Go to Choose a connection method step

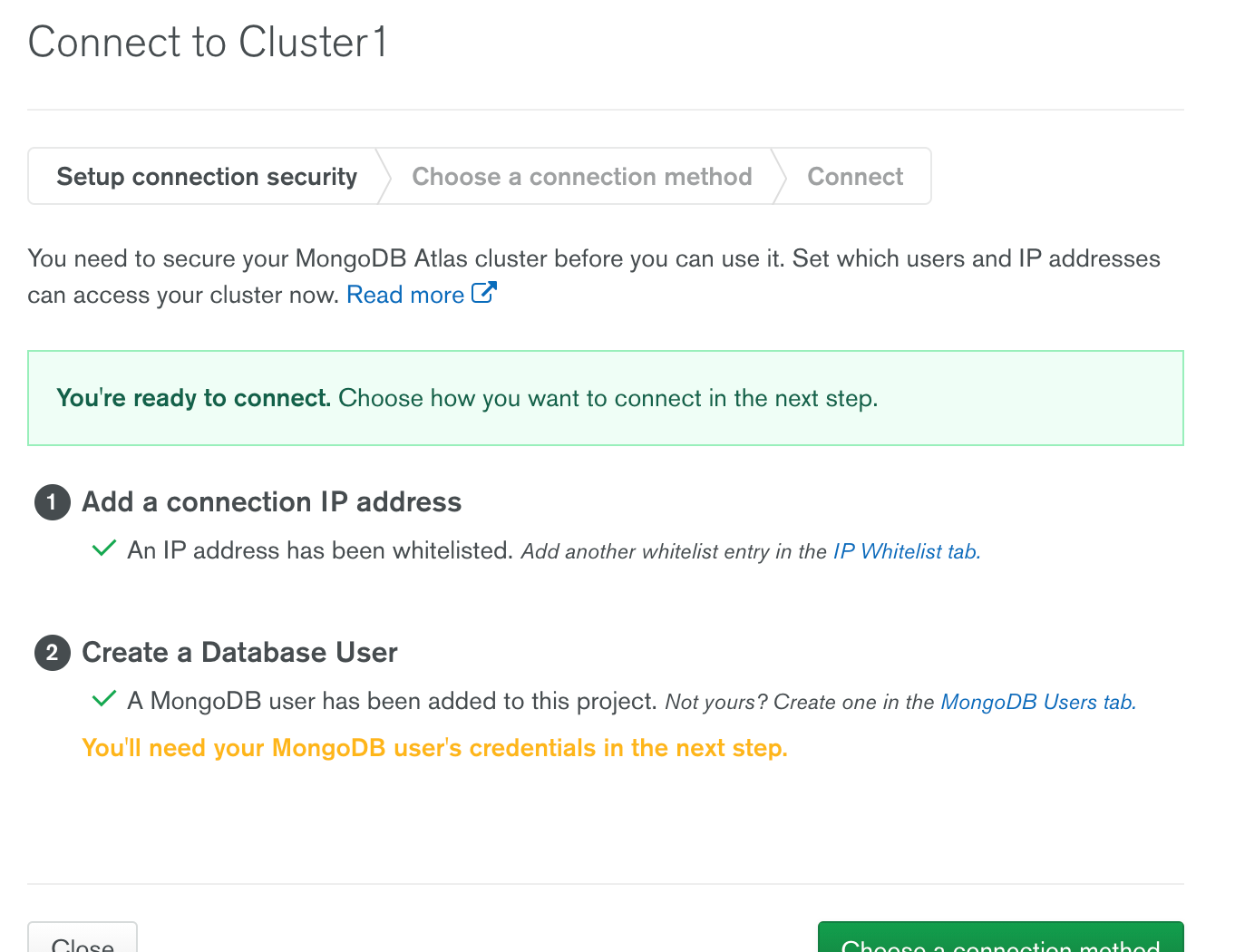[x=581, y=177]
